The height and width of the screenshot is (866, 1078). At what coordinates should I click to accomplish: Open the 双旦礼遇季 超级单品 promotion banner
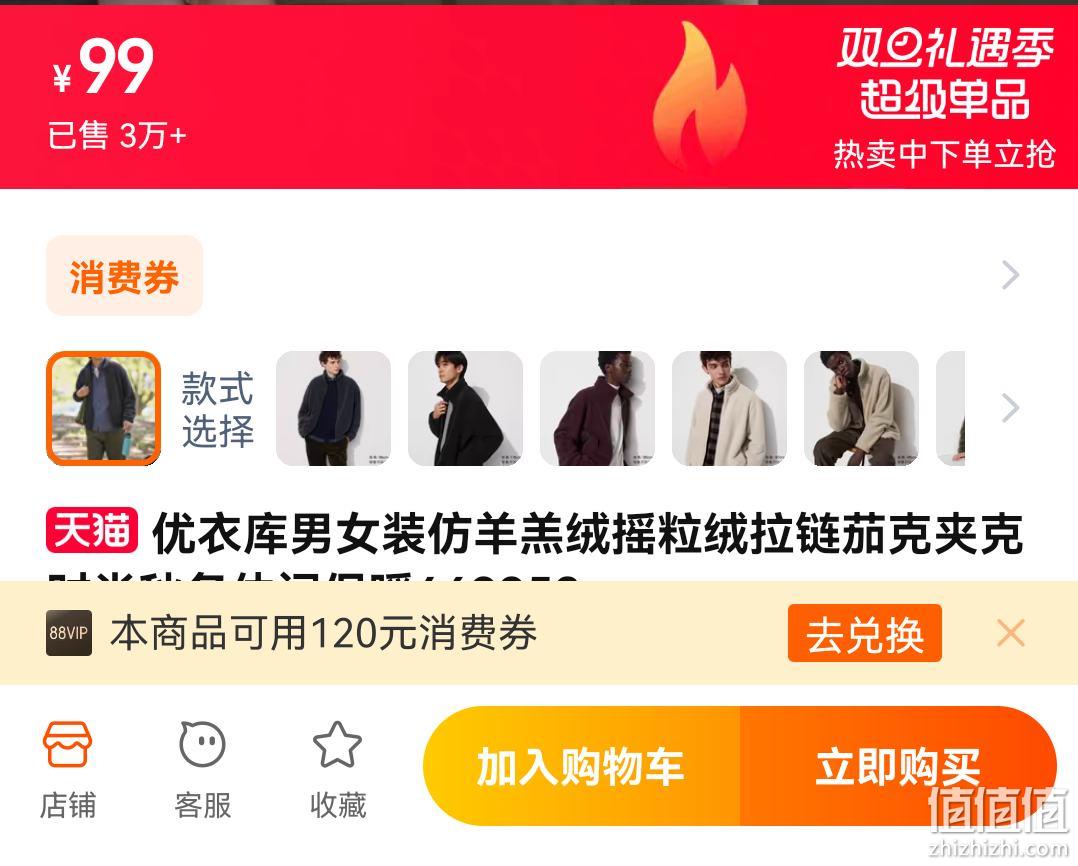pyautogui.click(x=944, y=98)
